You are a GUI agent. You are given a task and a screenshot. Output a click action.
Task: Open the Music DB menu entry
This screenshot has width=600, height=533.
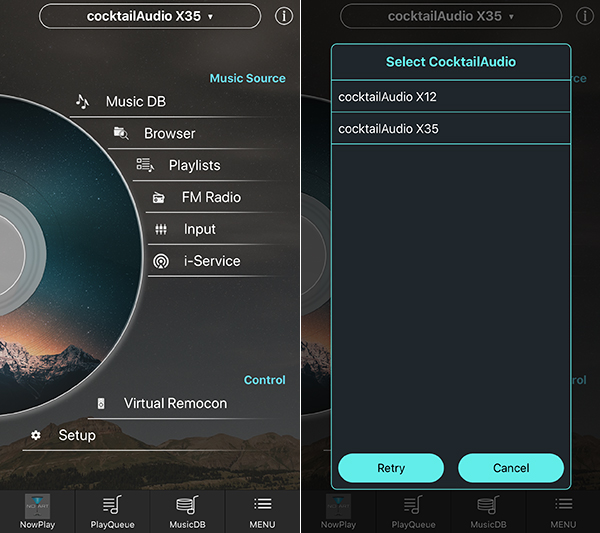[136, 101]
